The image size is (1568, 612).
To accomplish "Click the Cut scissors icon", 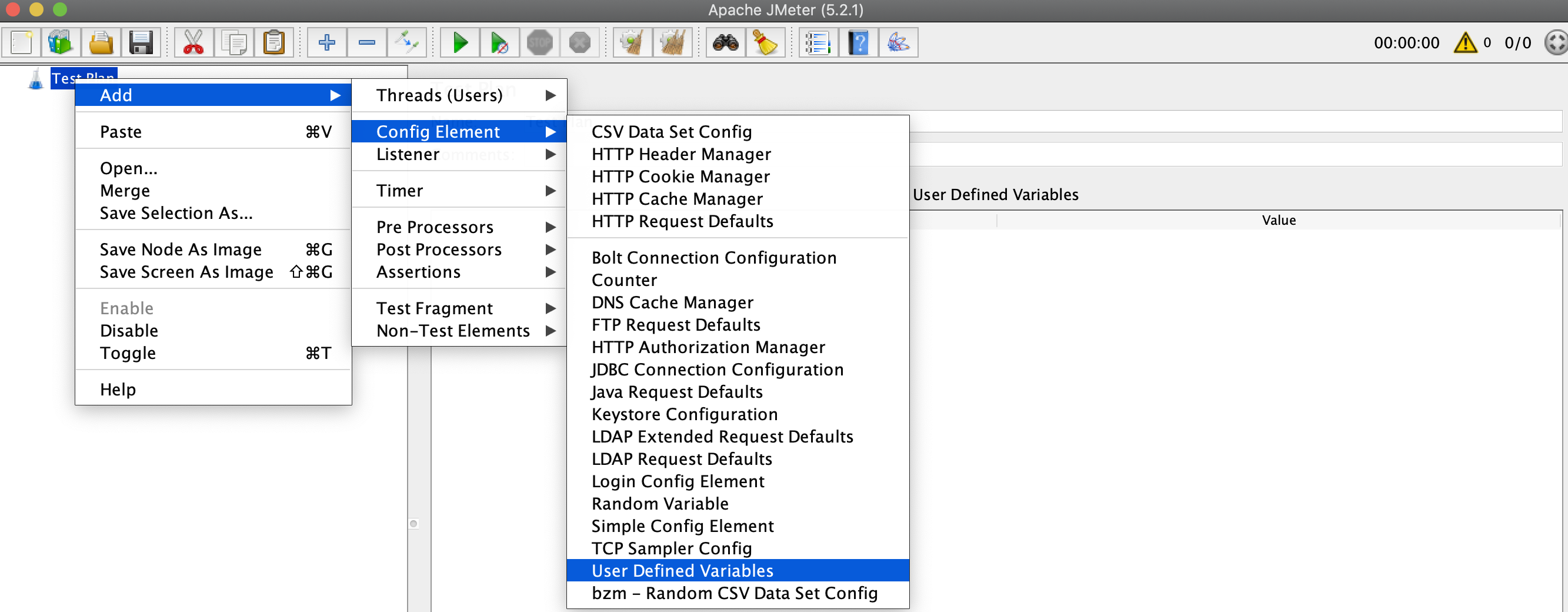I will pos(194,42).
